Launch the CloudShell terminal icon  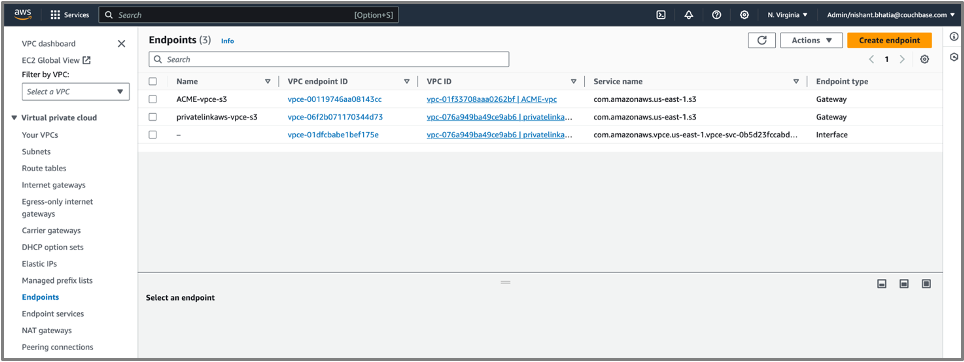[x=661, y=15]
